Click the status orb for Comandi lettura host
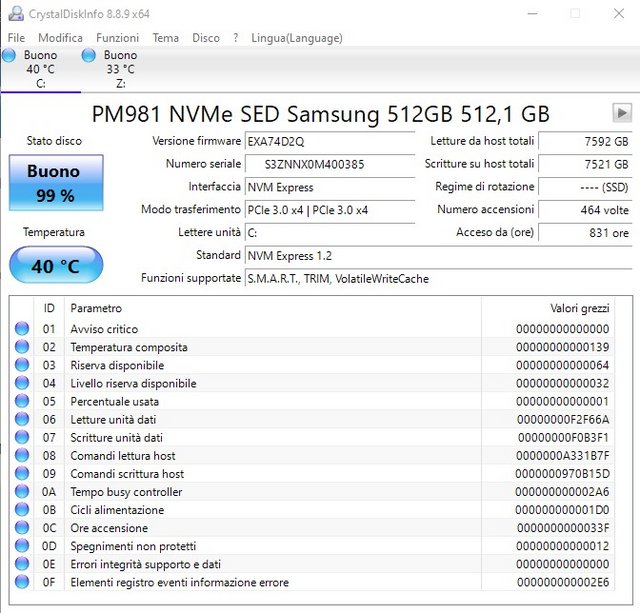 point(22,455)
